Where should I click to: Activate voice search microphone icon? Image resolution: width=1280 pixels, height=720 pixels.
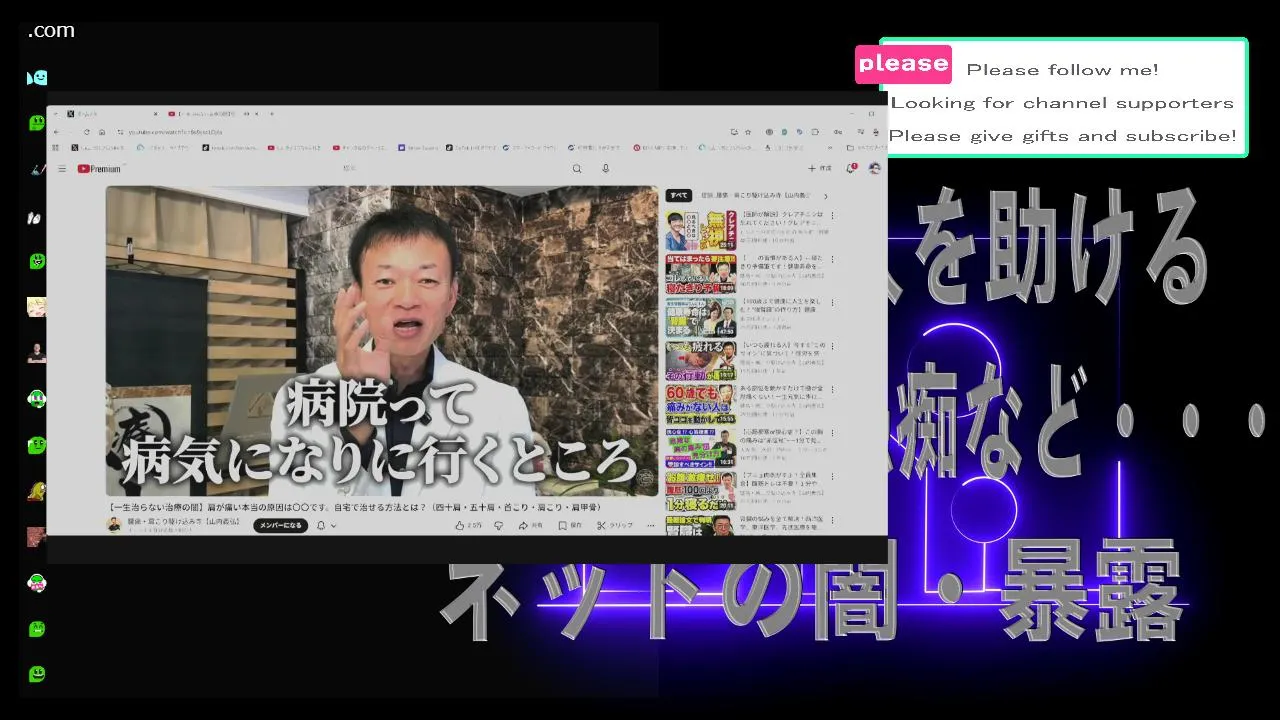click(x=605, y=169)
